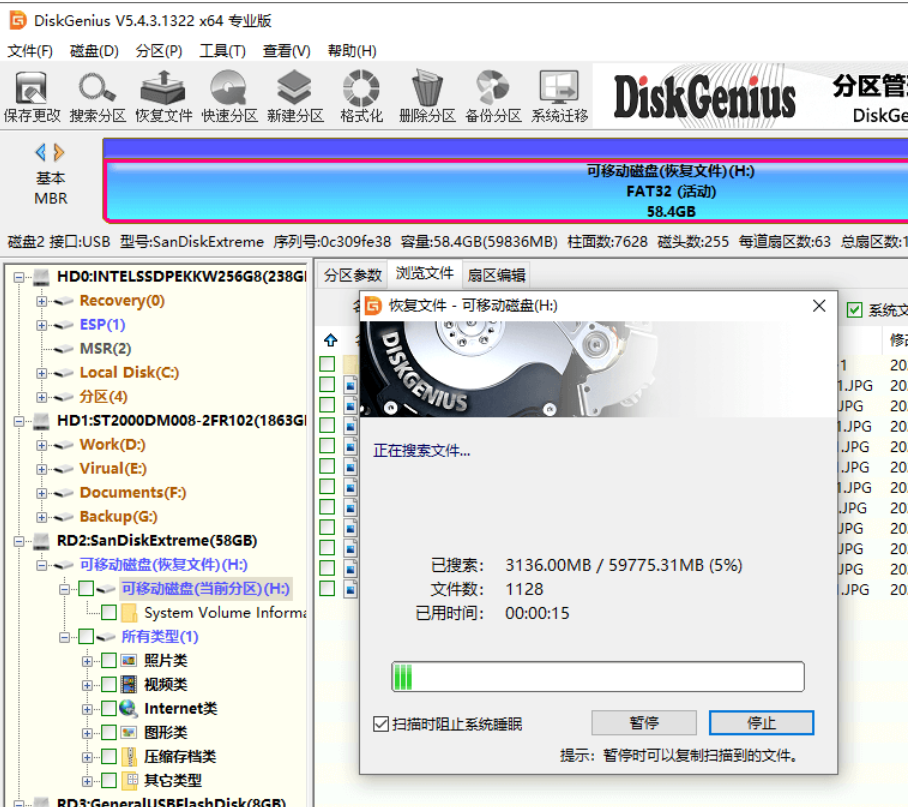The height and width of the screenshot is (807, 908).
Task: Click the 照片类 category icon
Action: pos(129,661)
